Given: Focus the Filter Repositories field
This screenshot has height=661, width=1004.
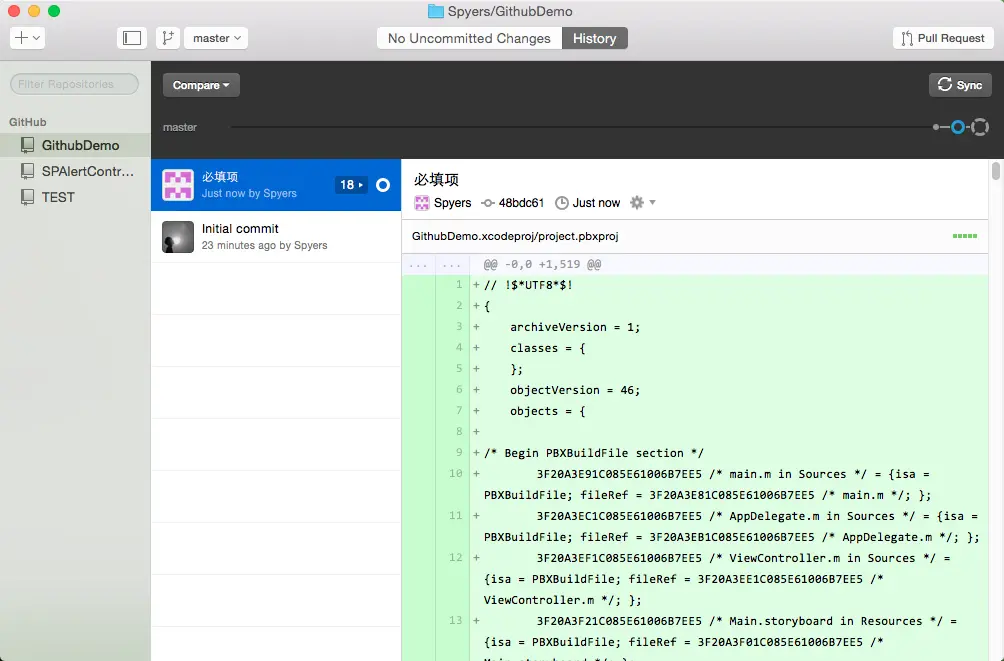Looking at the screenshot, I should pyautogui.click(x=74, y=84).
